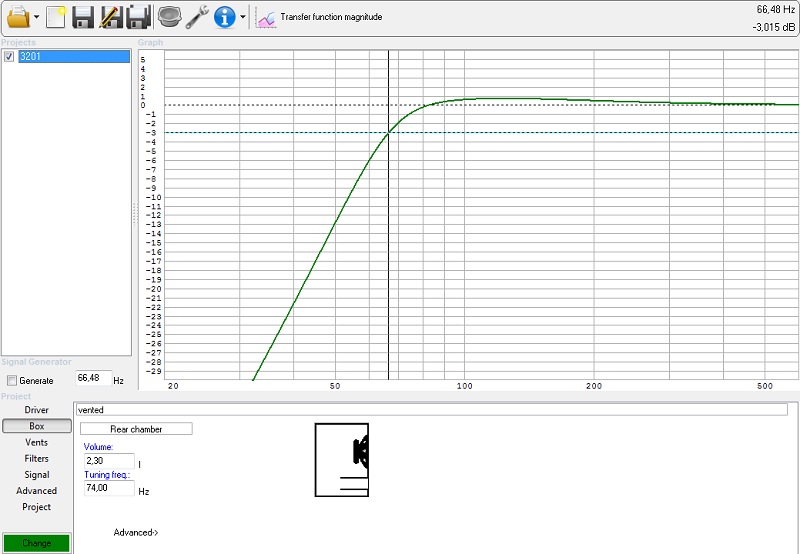Click the splitter grip beside the graph

click(x=135, y=214)
